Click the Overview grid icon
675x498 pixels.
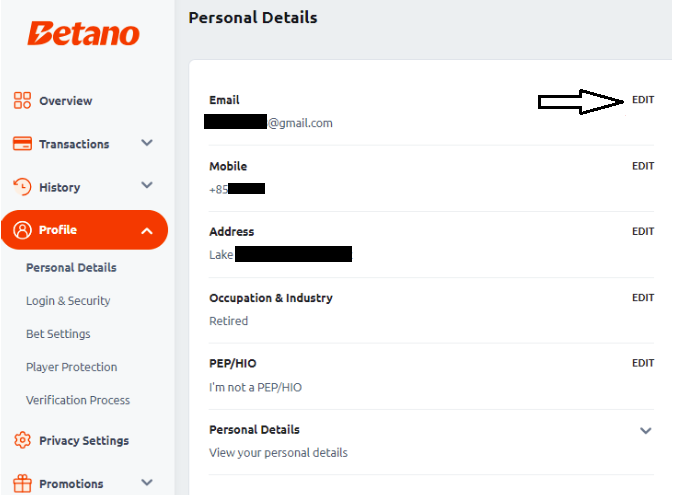[x=22, y=100]
